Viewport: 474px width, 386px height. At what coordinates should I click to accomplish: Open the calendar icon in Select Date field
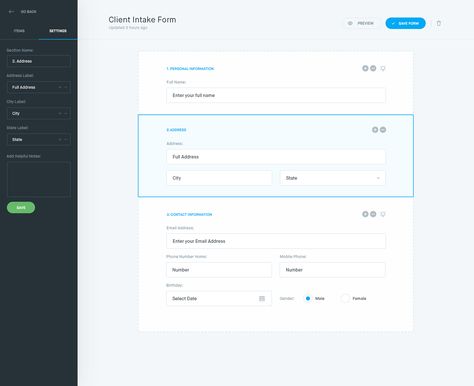pyautogui.click(x=262, y=298)
